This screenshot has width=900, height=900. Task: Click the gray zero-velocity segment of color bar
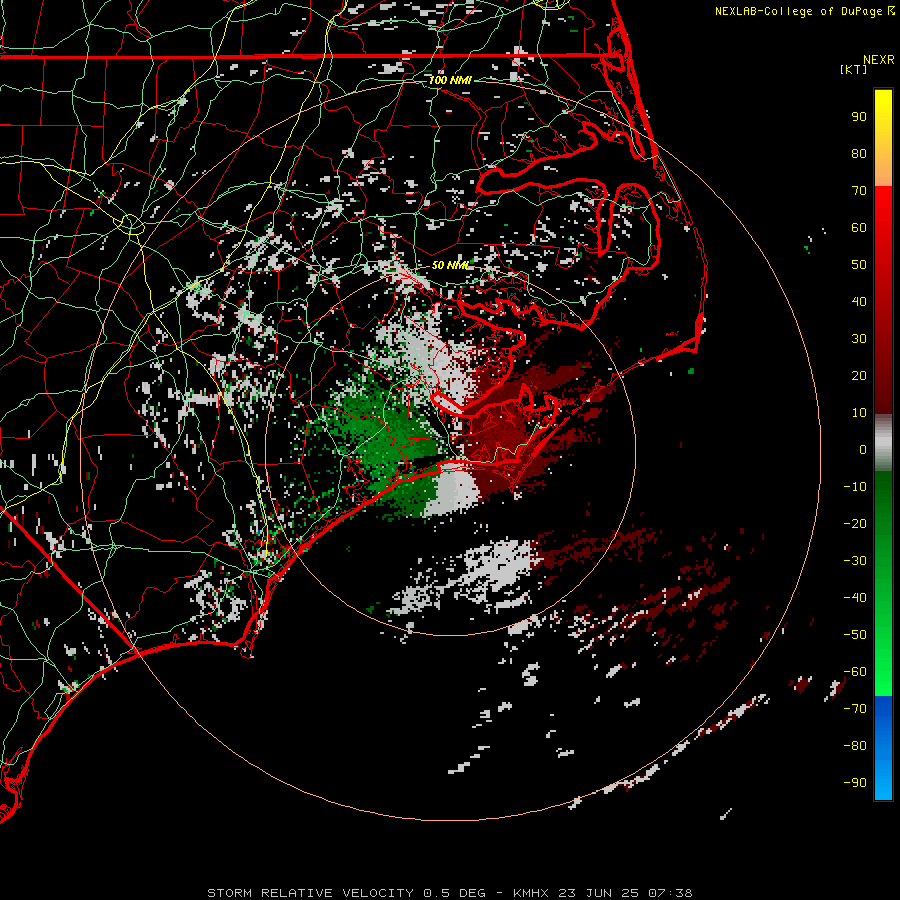point(883,443)
